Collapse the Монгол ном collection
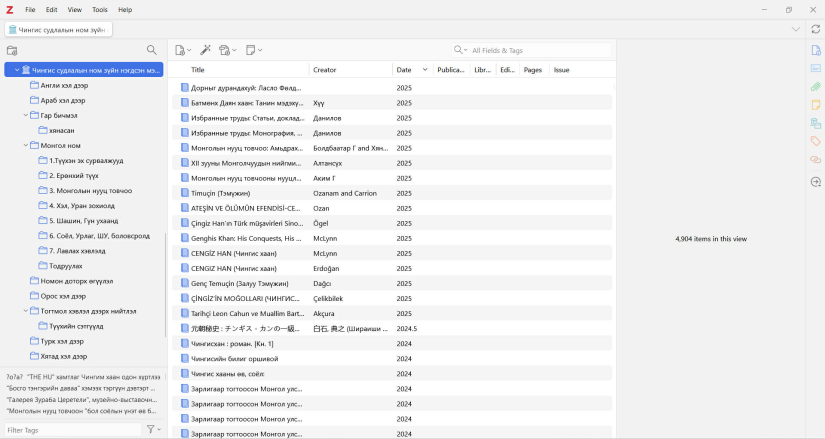The width and height of the screenshot is (825, 439). (25, 145)
